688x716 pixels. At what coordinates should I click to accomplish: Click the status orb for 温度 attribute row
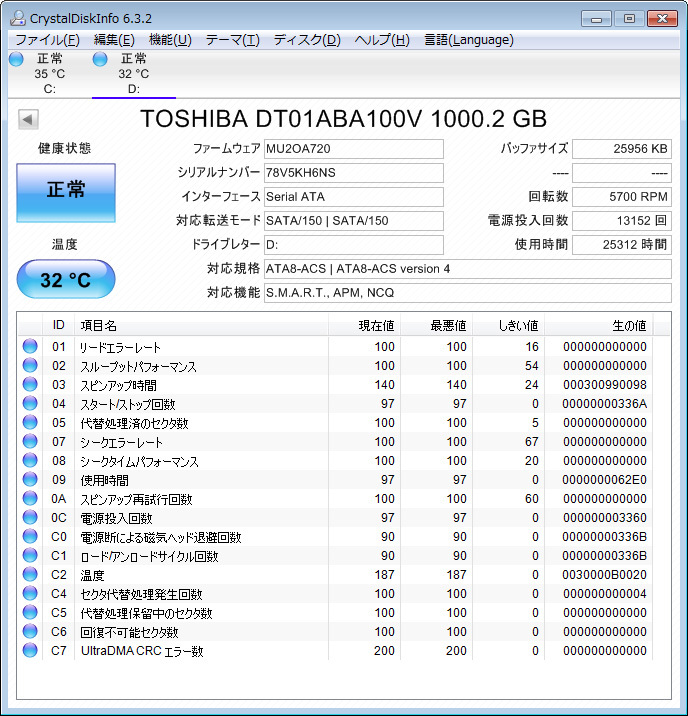(x=29, y=575)
